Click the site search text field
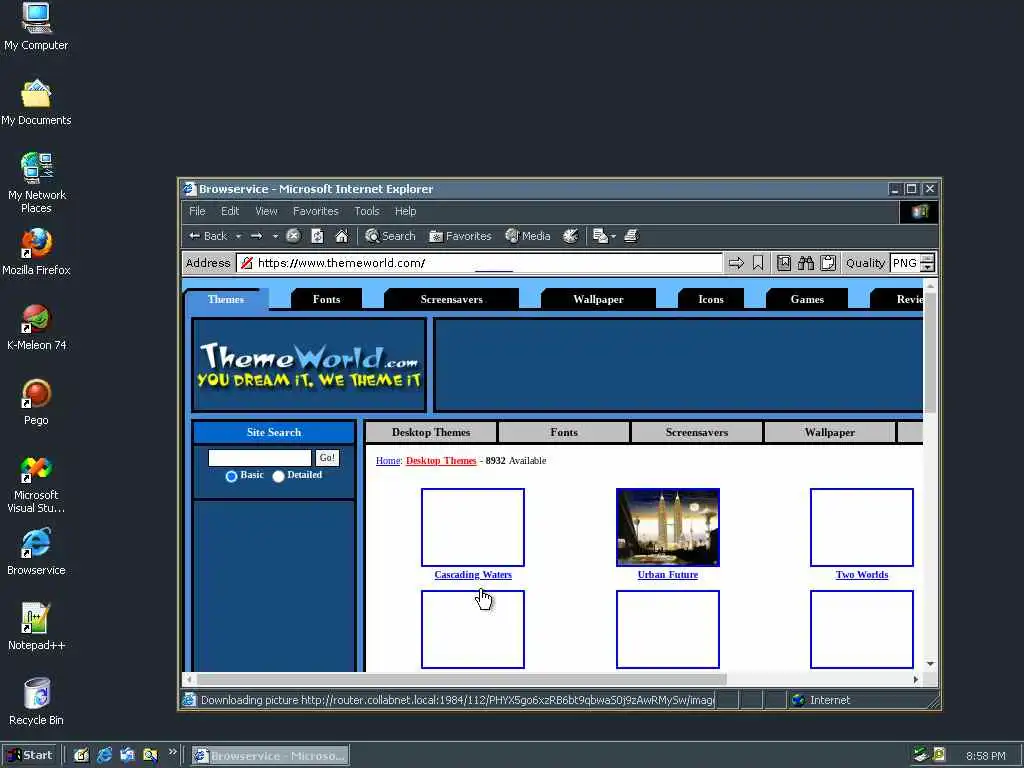Viewport: 1024px width, 768px height. [x=260, y=458]
